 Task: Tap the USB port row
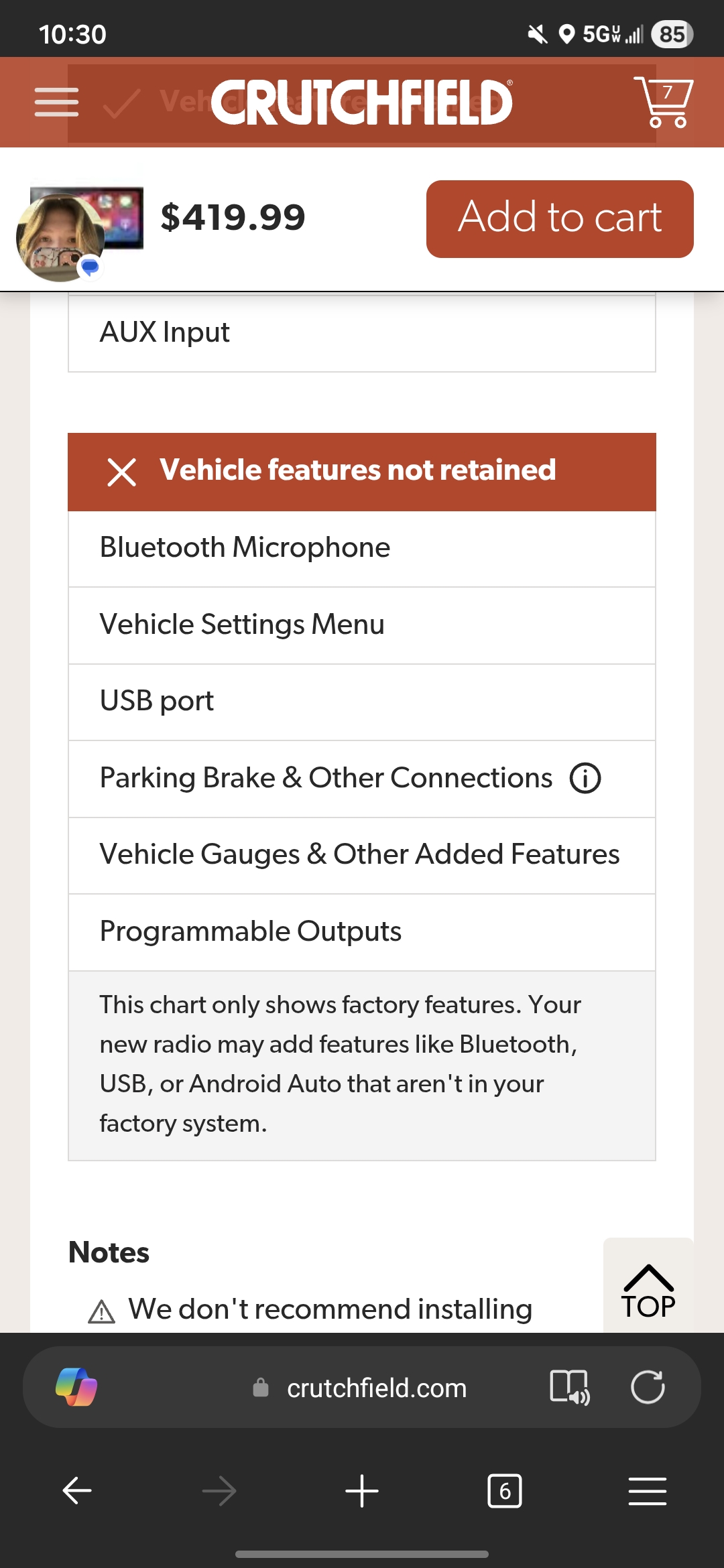tap(362, 702)
